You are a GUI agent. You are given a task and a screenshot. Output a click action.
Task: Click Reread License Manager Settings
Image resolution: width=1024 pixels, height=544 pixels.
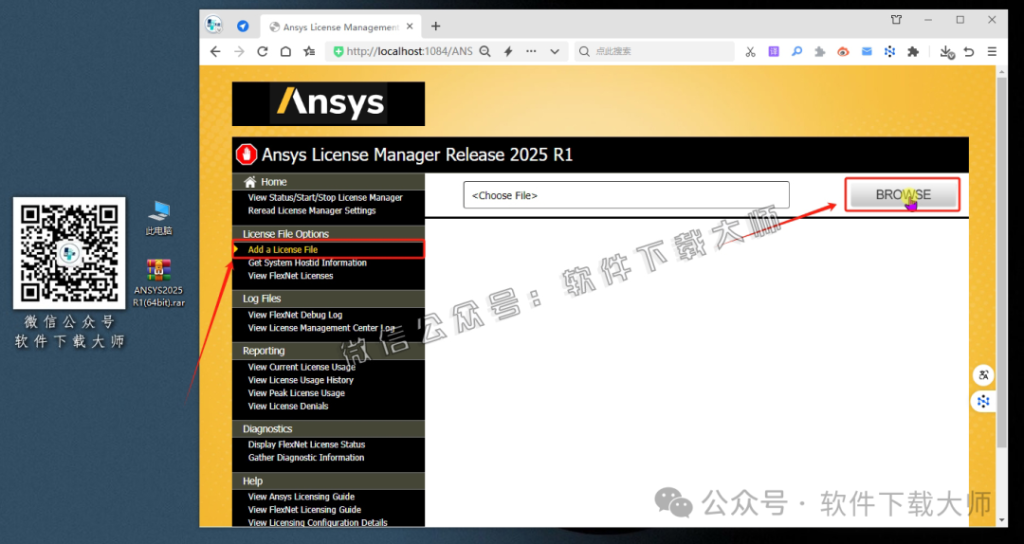click(312, 210)
